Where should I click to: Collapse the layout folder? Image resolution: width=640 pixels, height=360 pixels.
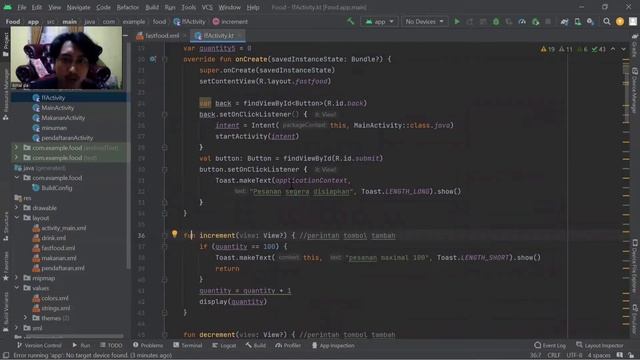[x=16, y=218]
